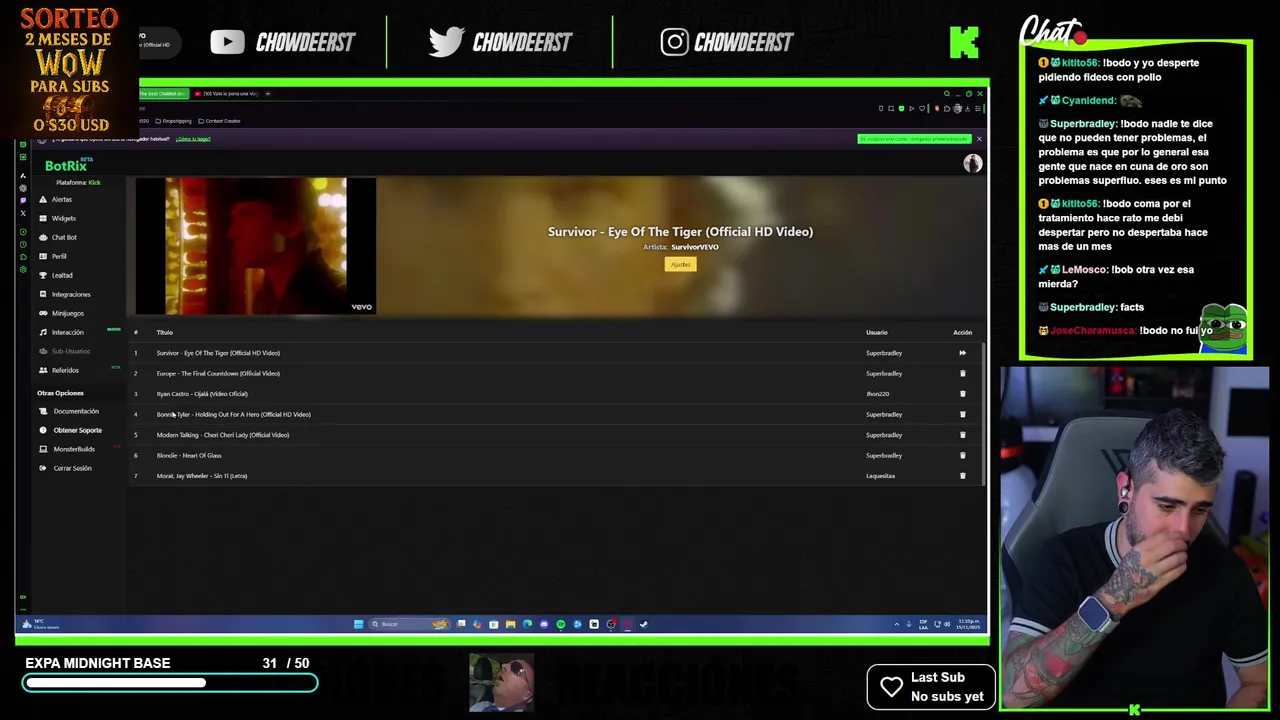This screenshot has width=1280, height=720.
Task: Open Twitch icon in browser sidebar
Action: point(23,201)
